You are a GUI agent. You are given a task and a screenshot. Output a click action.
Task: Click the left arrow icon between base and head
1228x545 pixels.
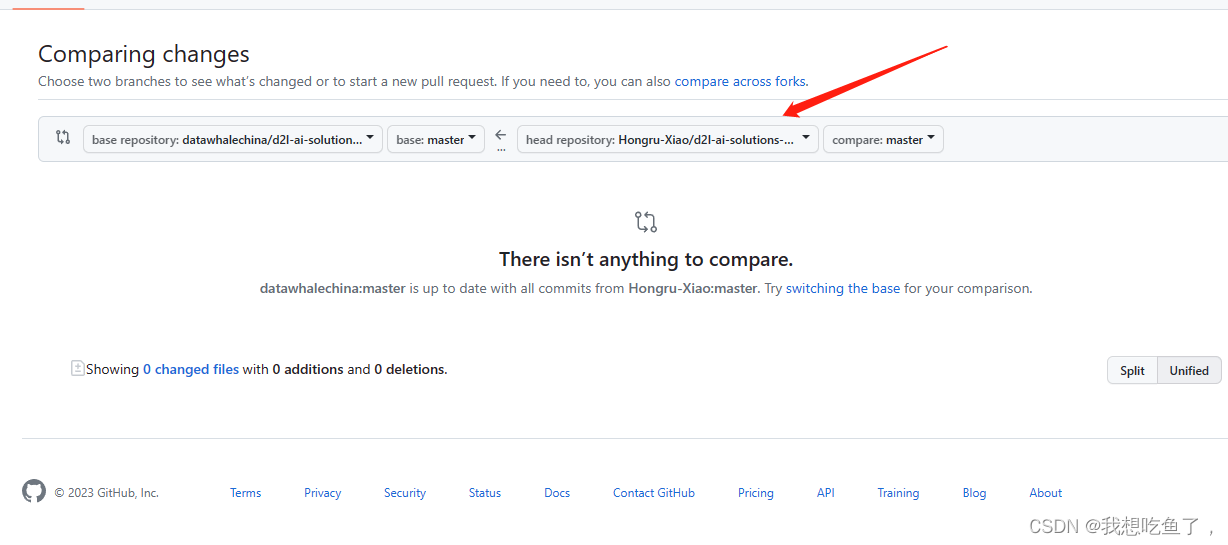point(501,136)
